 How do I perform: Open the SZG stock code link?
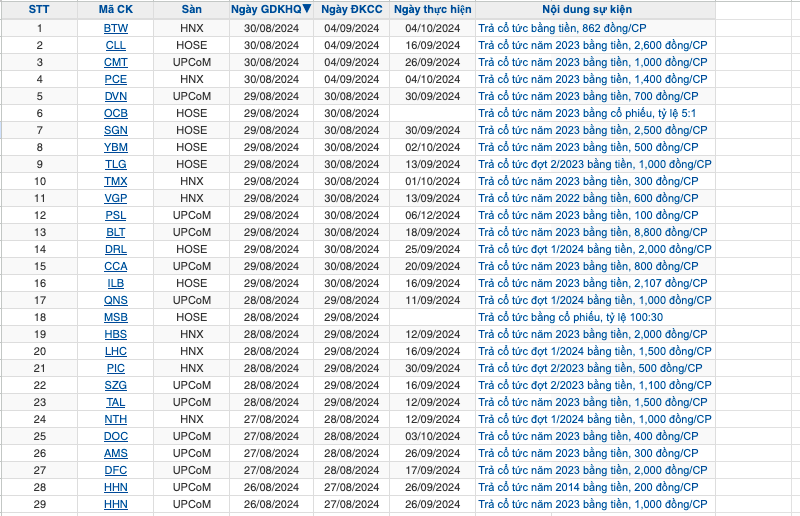116,385
